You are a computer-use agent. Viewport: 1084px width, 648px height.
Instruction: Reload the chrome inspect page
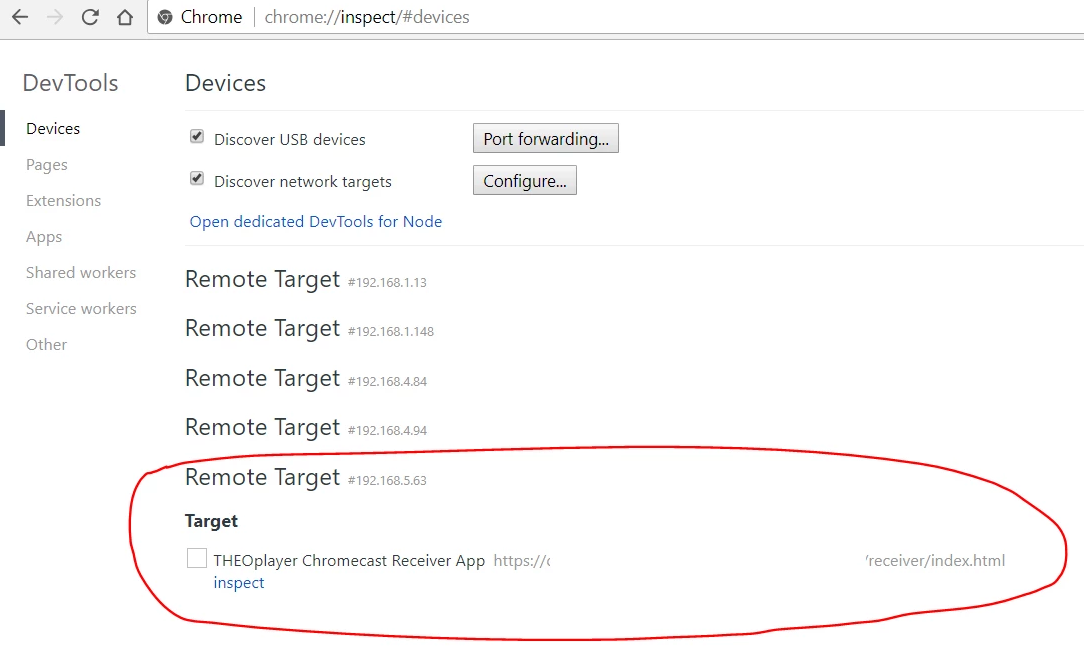[90, 17]
